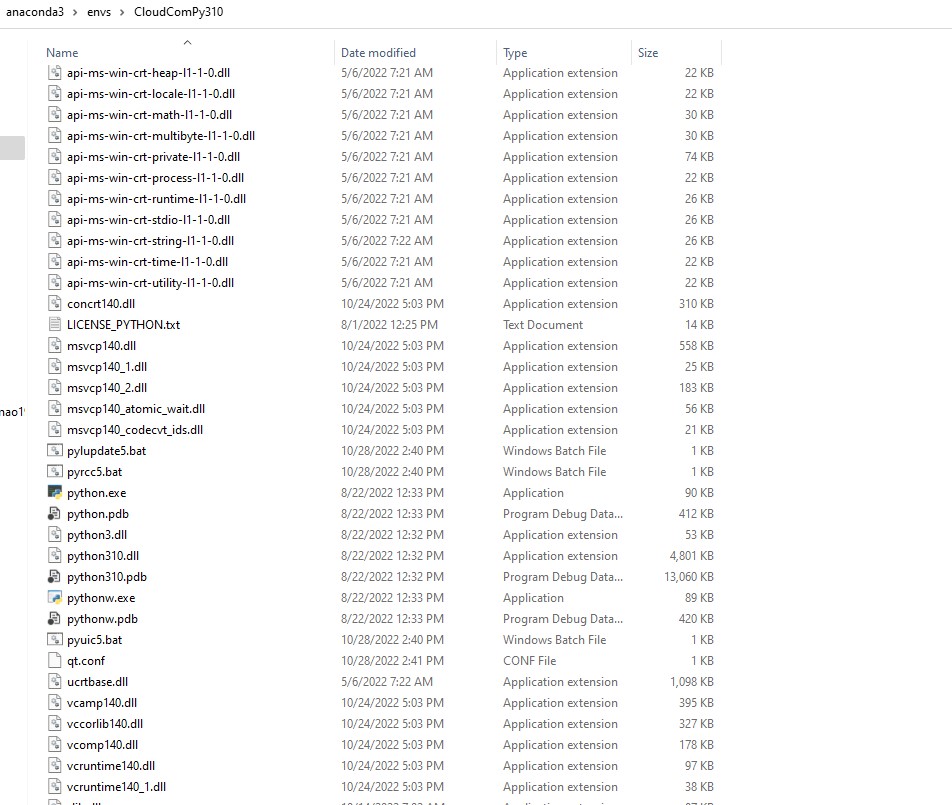Click the python.pdb debug file icon
The height and width of the screenshot is (805, 952).
coord(54,514)
